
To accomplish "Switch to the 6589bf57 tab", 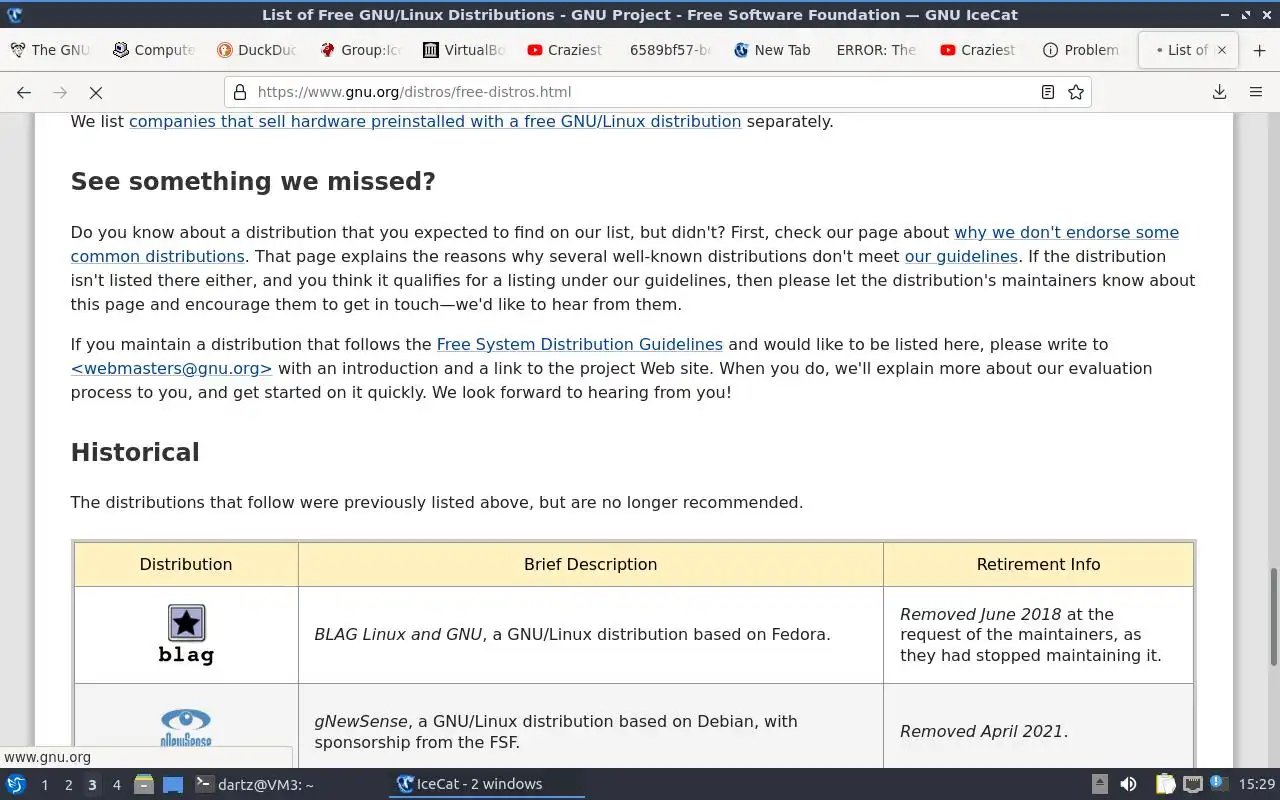I will point(670,50).
